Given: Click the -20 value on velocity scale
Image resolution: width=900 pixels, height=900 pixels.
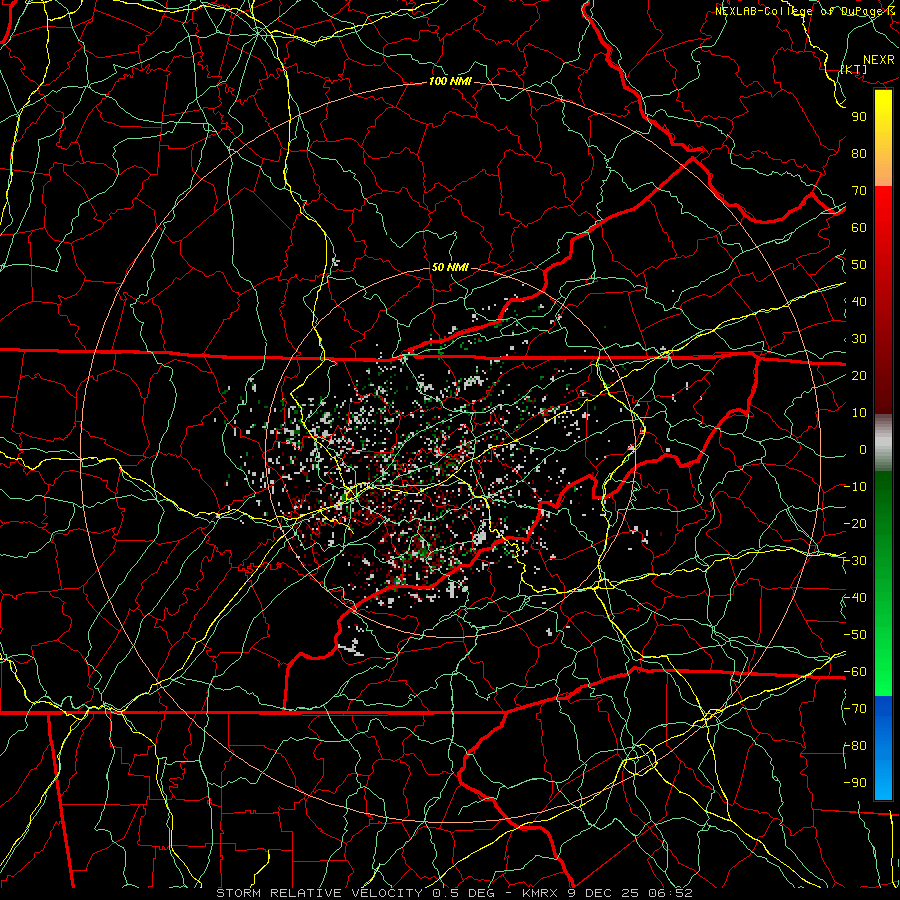Looking at the screenshot, I should click(855, 524).
